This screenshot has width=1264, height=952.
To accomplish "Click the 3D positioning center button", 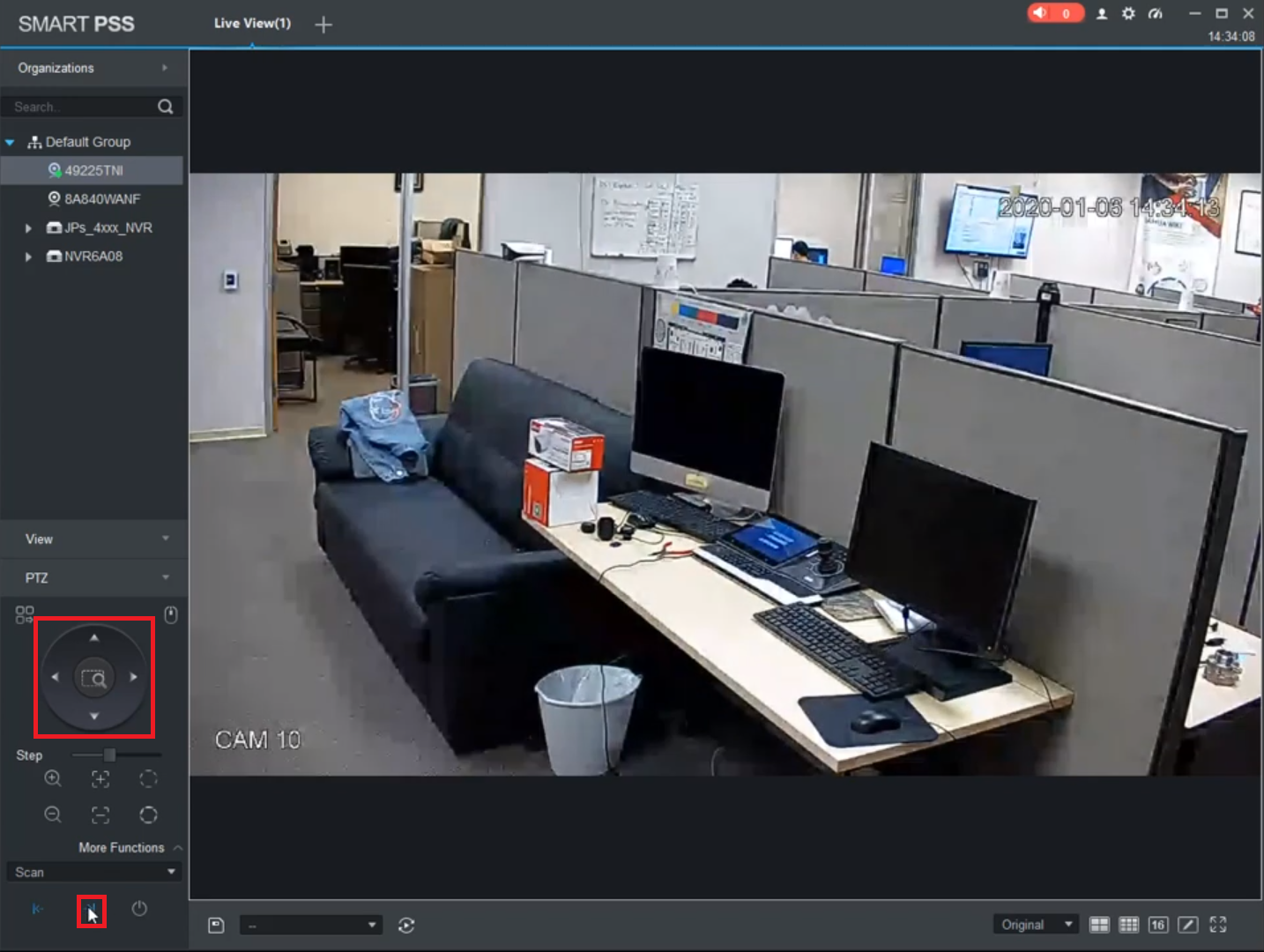I will pyautogui.click(x=93, y=678).
